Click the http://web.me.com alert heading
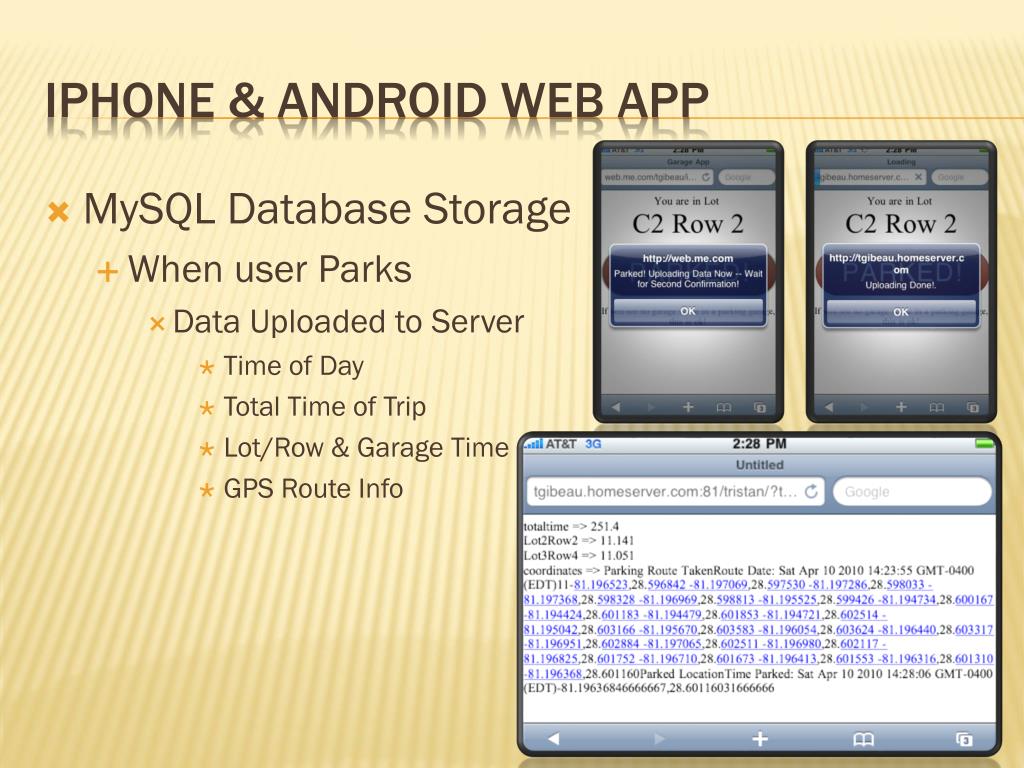 coord(688,259)
